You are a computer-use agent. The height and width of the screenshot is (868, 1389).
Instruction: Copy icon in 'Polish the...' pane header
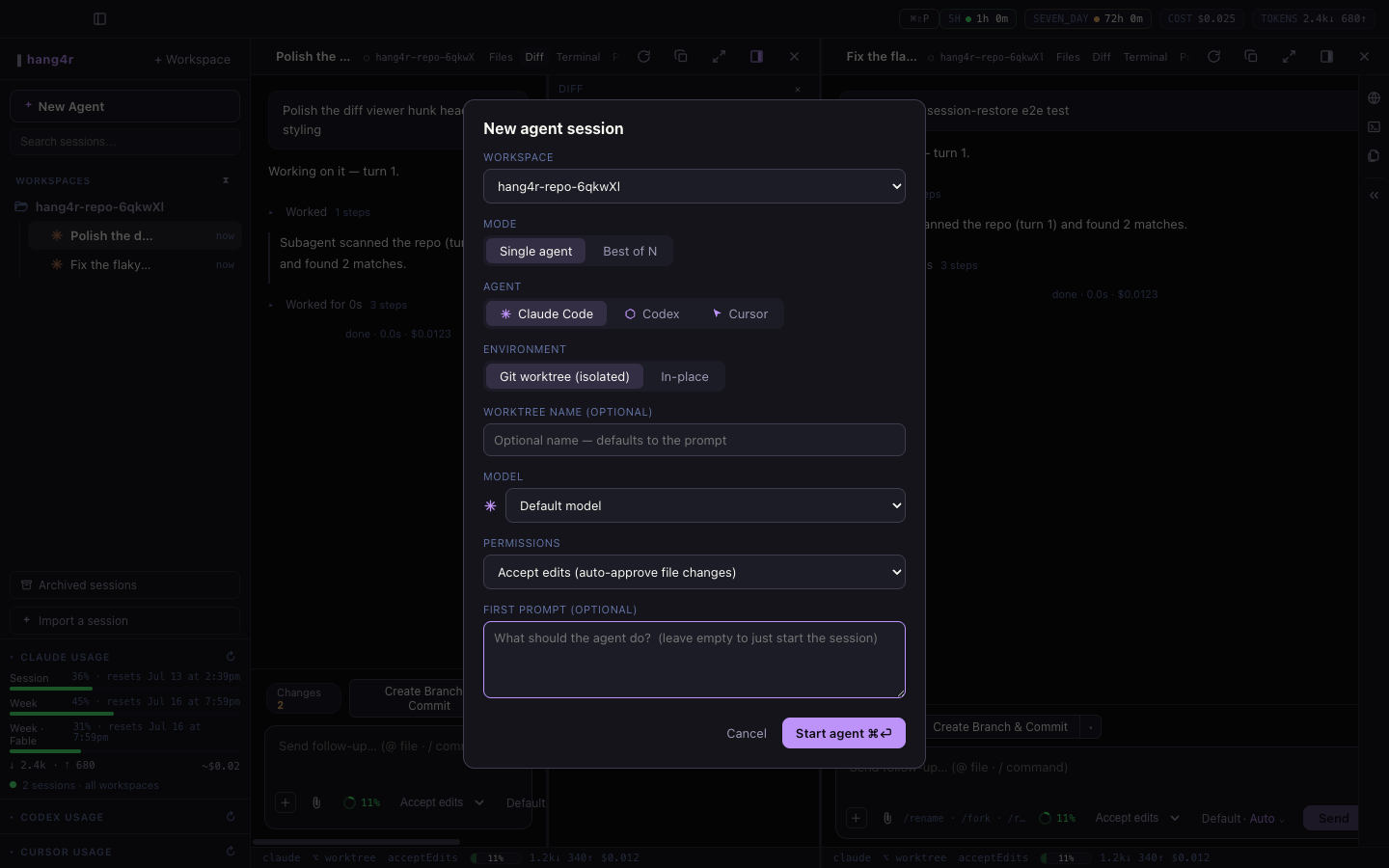(681, 57)
